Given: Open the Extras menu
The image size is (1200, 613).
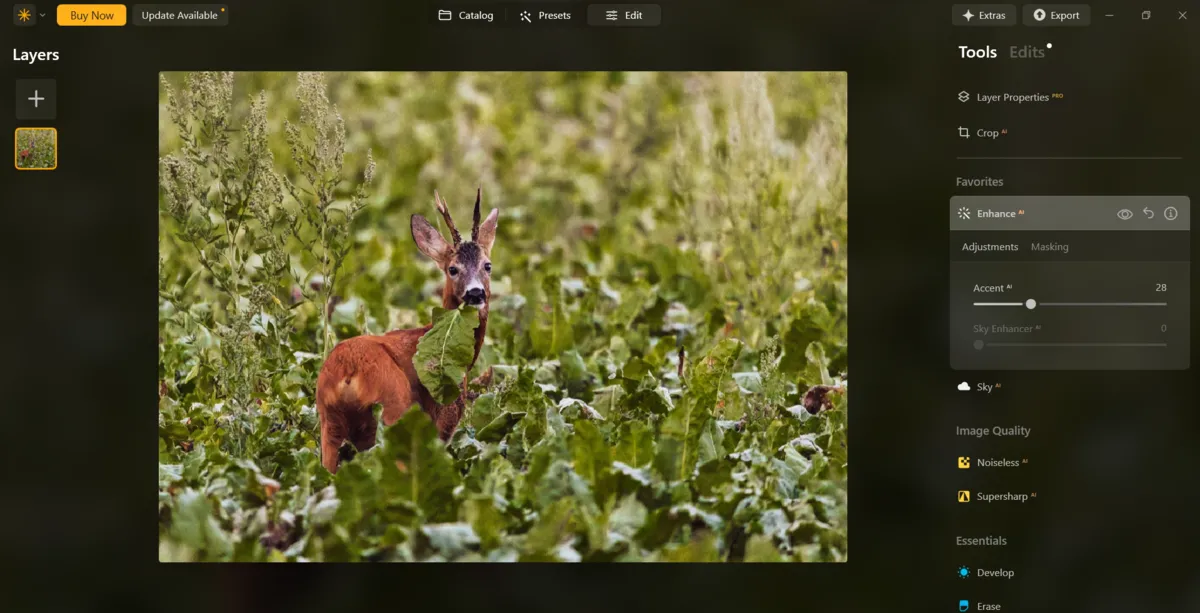Looking at the screenshot, I should pos(983,14).
